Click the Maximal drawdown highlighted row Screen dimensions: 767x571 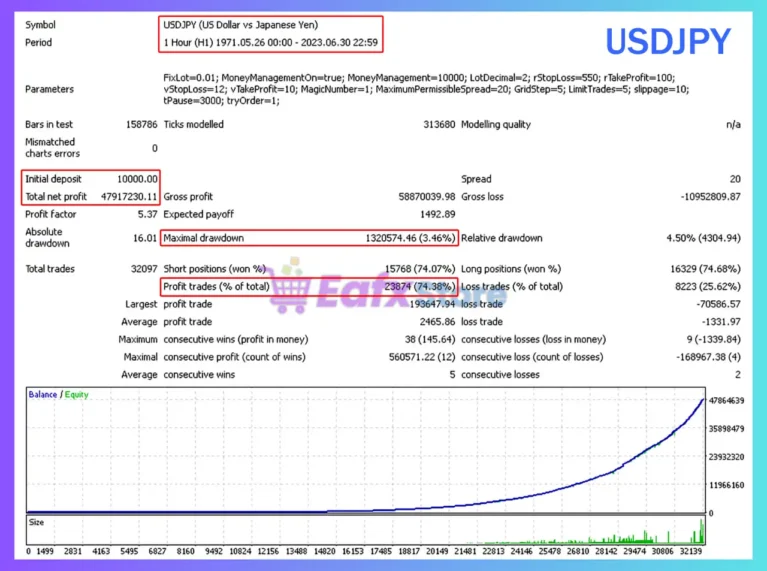click(x=309, y=239)
